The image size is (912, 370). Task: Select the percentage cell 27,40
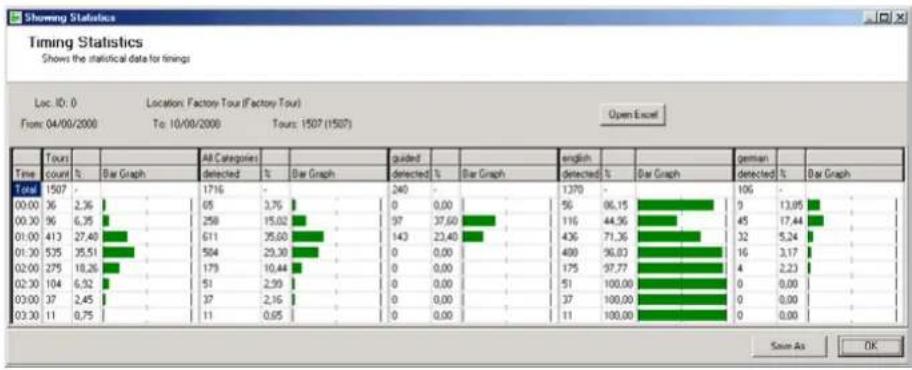pyautogui.click(x=86, y=237)
